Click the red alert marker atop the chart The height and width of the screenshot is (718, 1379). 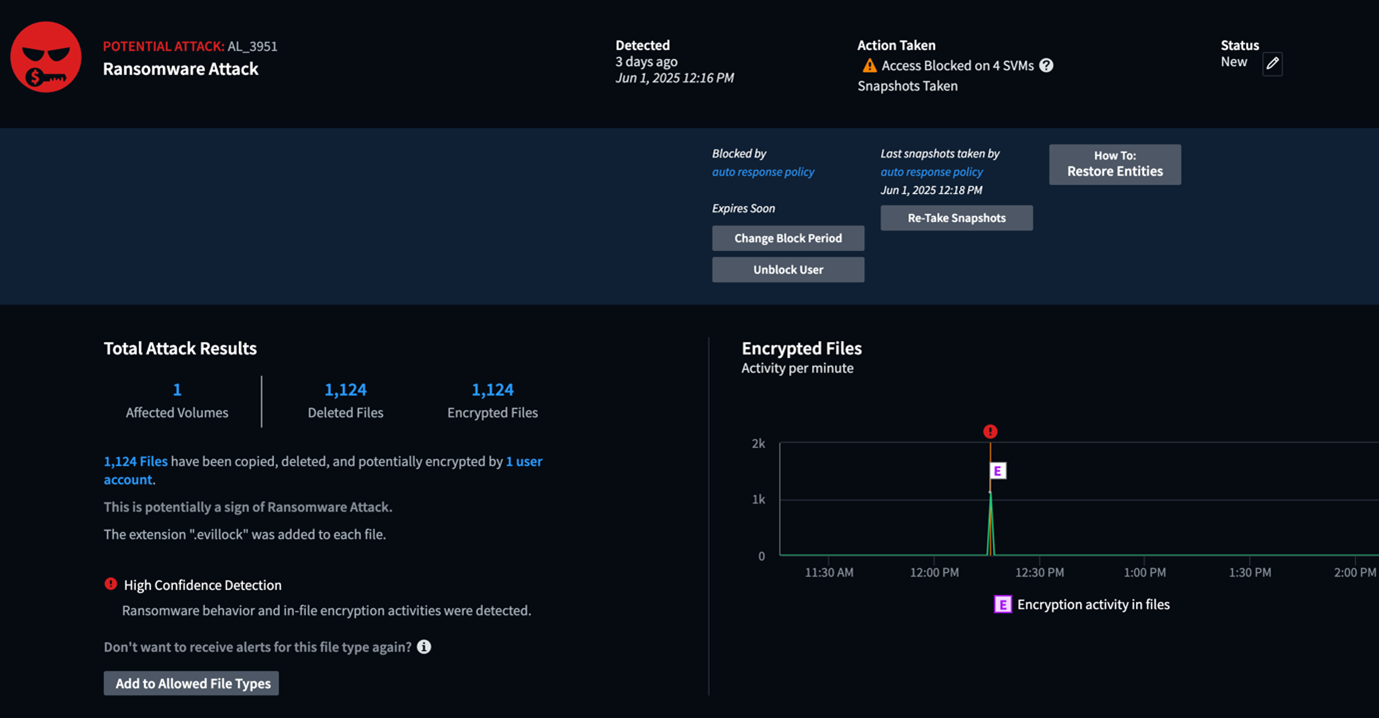pos(990,432)
